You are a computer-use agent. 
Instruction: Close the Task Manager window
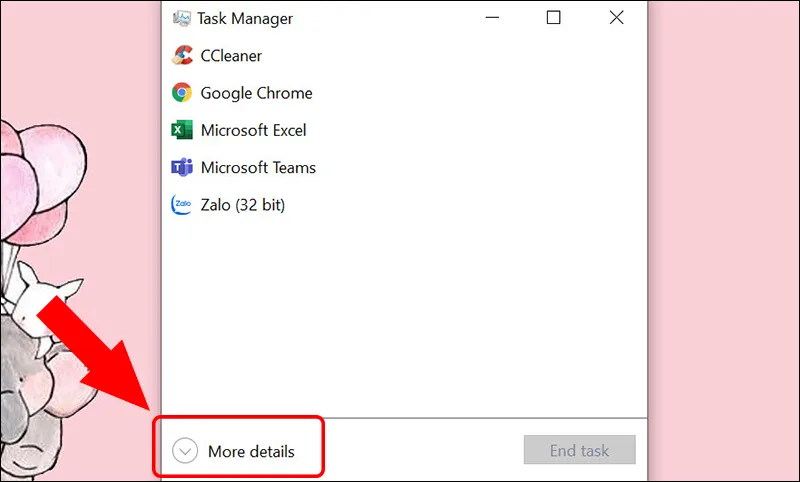(616, 18)
